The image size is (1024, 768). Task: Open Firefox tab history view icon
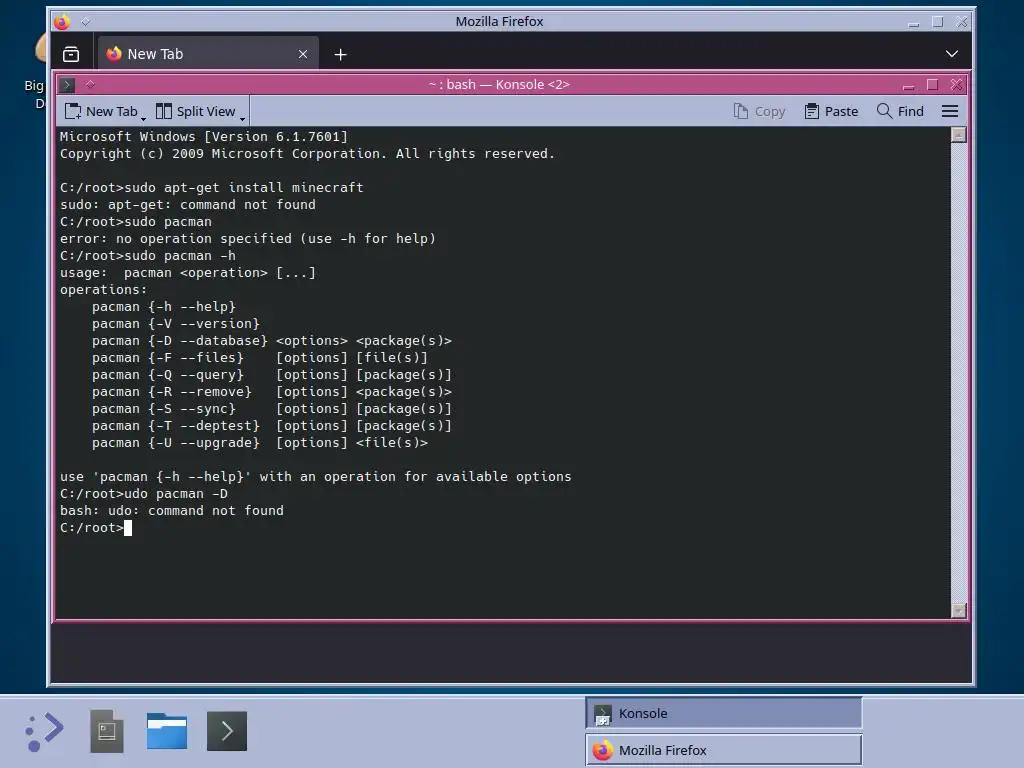[x=71, y=54]
